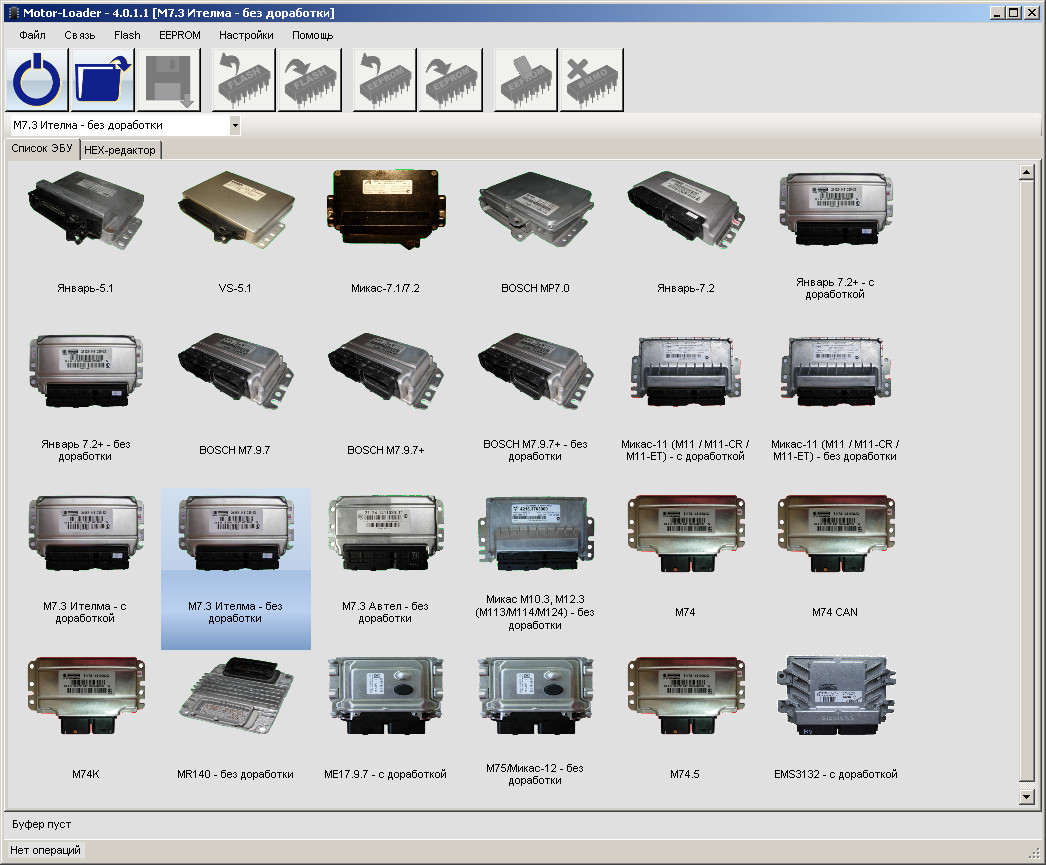Switch to the HEX-редактор tab

120,150
